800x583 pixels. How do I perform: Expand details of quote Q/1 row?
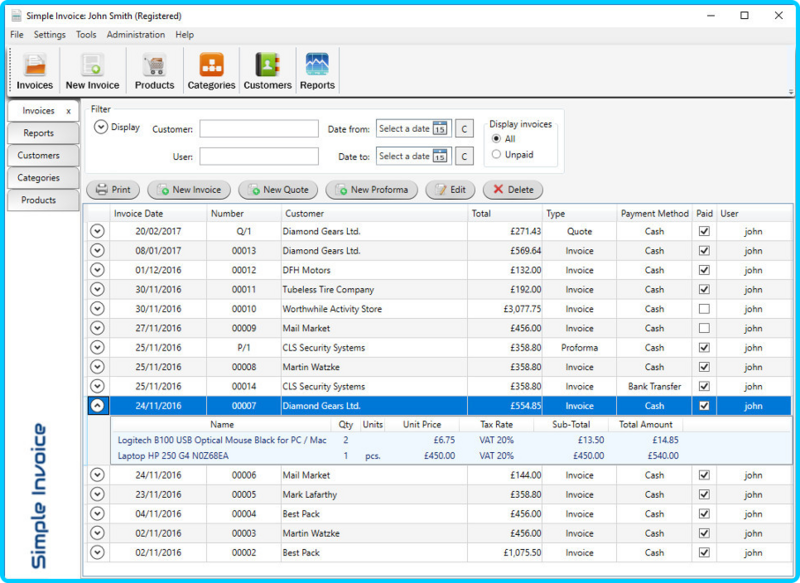pyautogui.click(x=97, y=231)
